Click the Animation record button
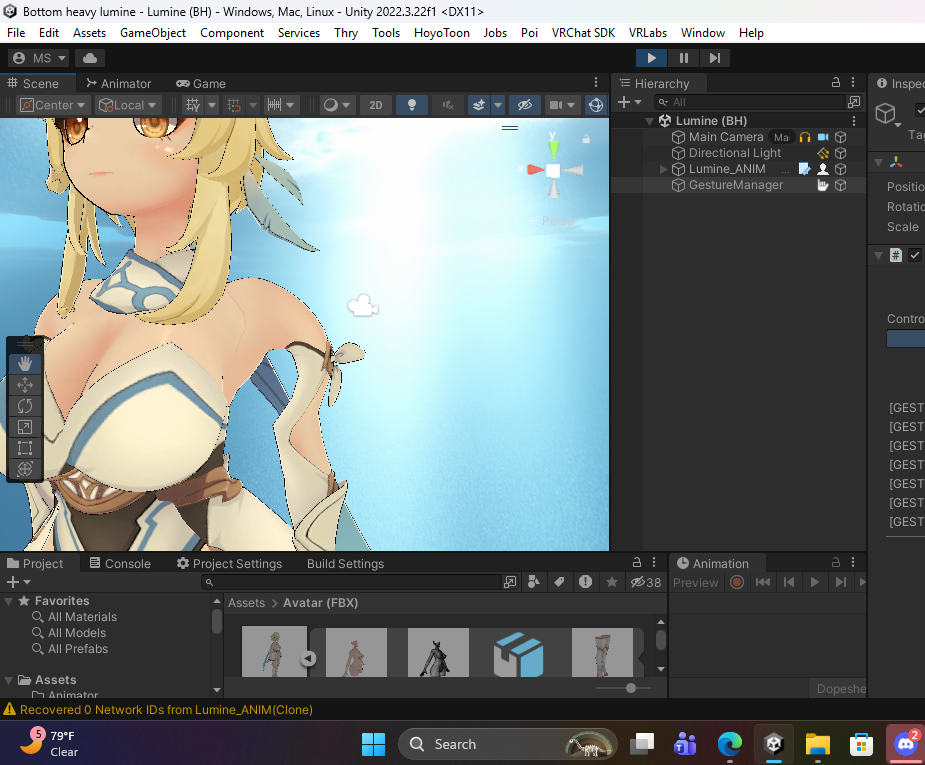 click(x=737, y=582)
